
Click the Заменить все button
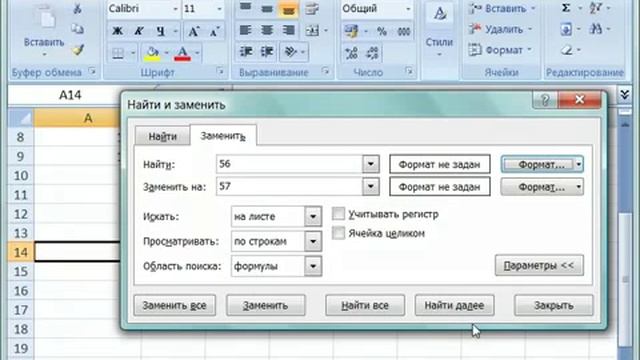point(174,305)
